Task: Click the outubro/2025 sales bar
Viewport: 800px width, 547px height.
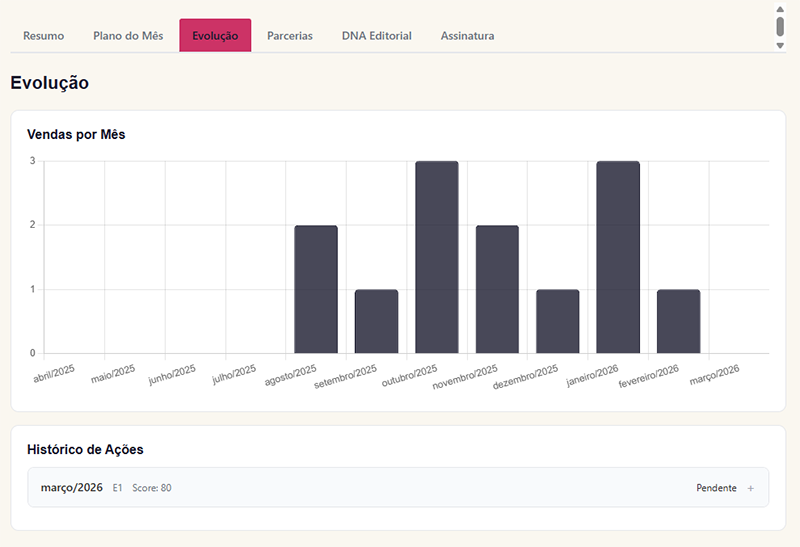Action: (x=437, y=258)
